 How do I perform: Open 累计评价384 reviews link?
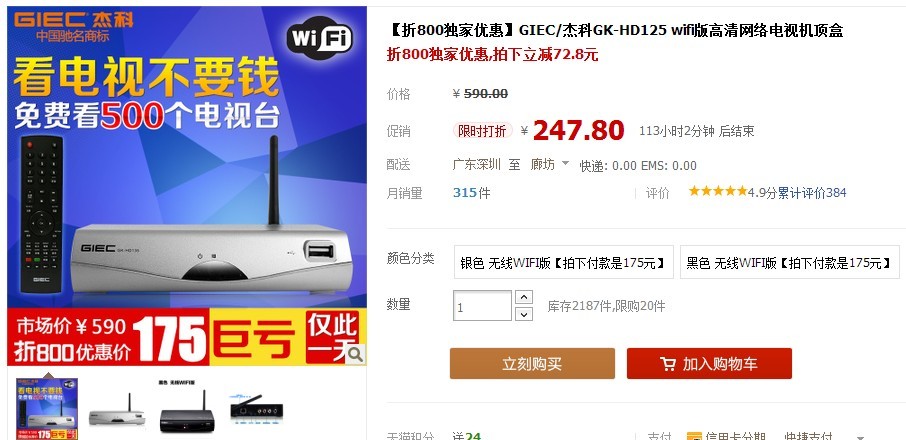tap(811, 192)
